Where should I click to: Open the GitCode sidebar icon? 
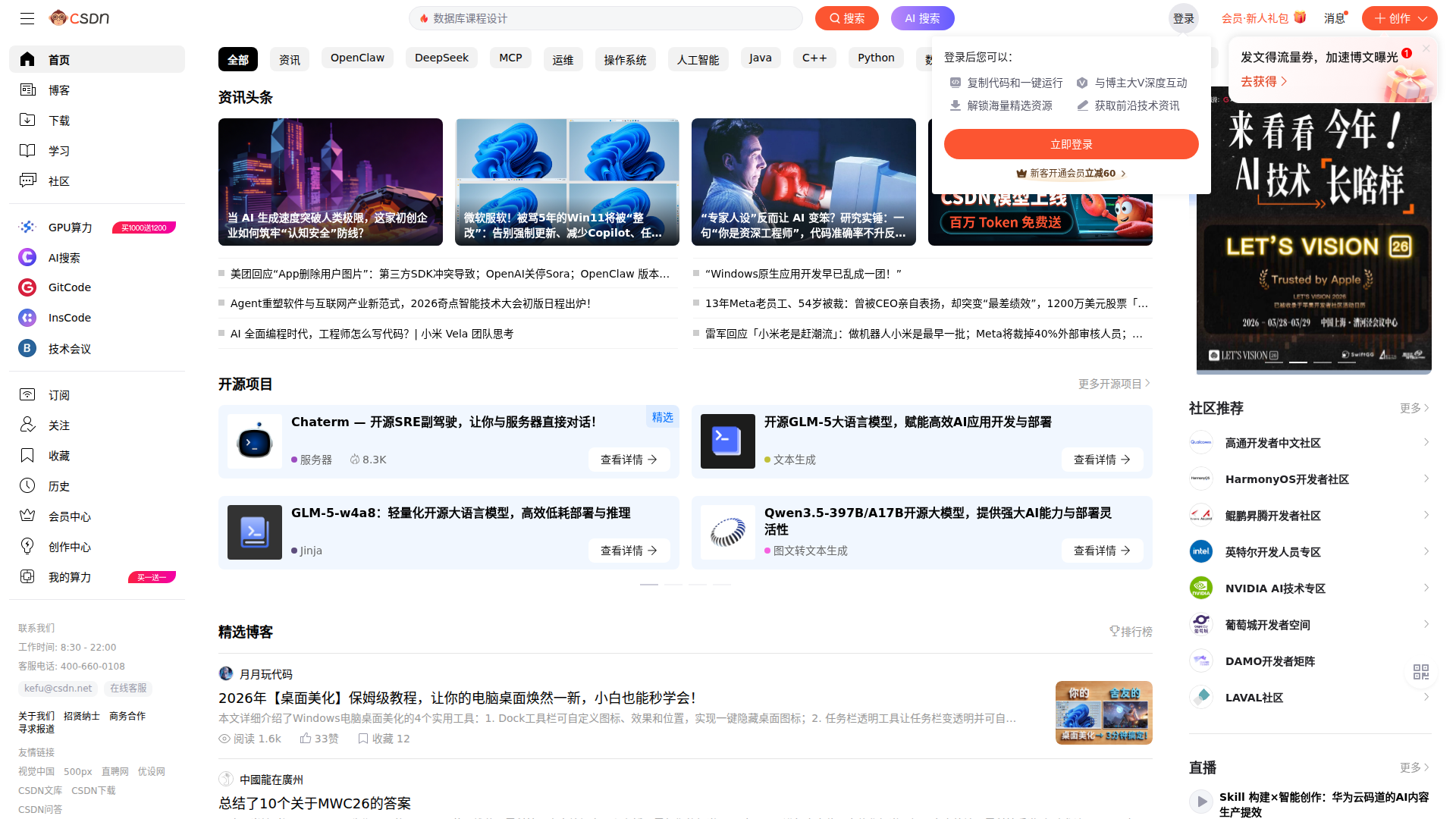point(27,287)
